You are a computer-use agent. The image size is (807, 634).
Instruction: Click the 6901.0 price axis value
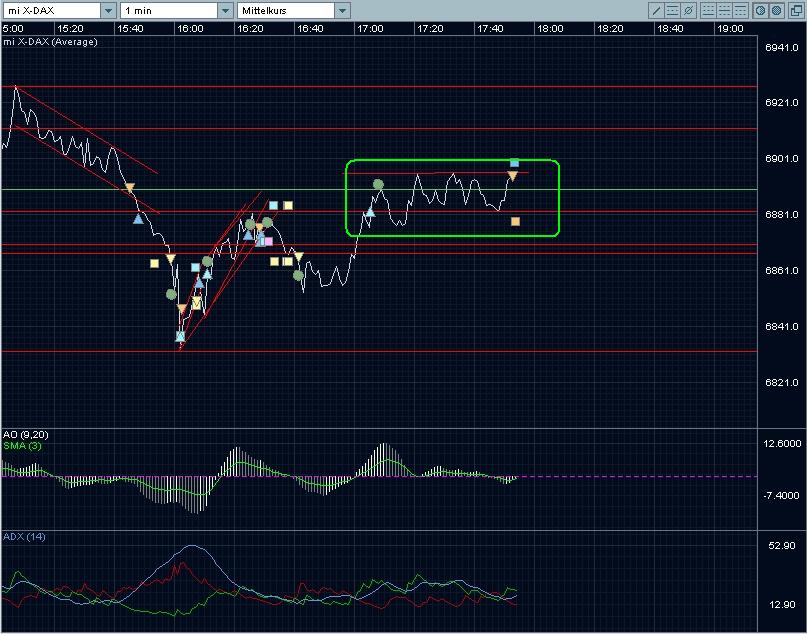coord(782,158)
